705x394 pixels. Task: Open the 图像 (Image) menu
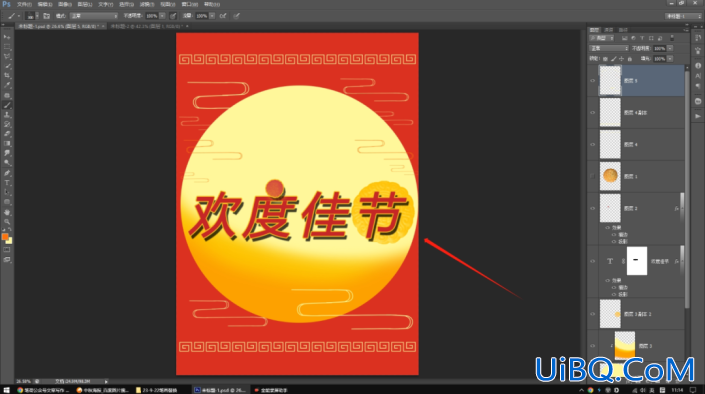(65, 4)
